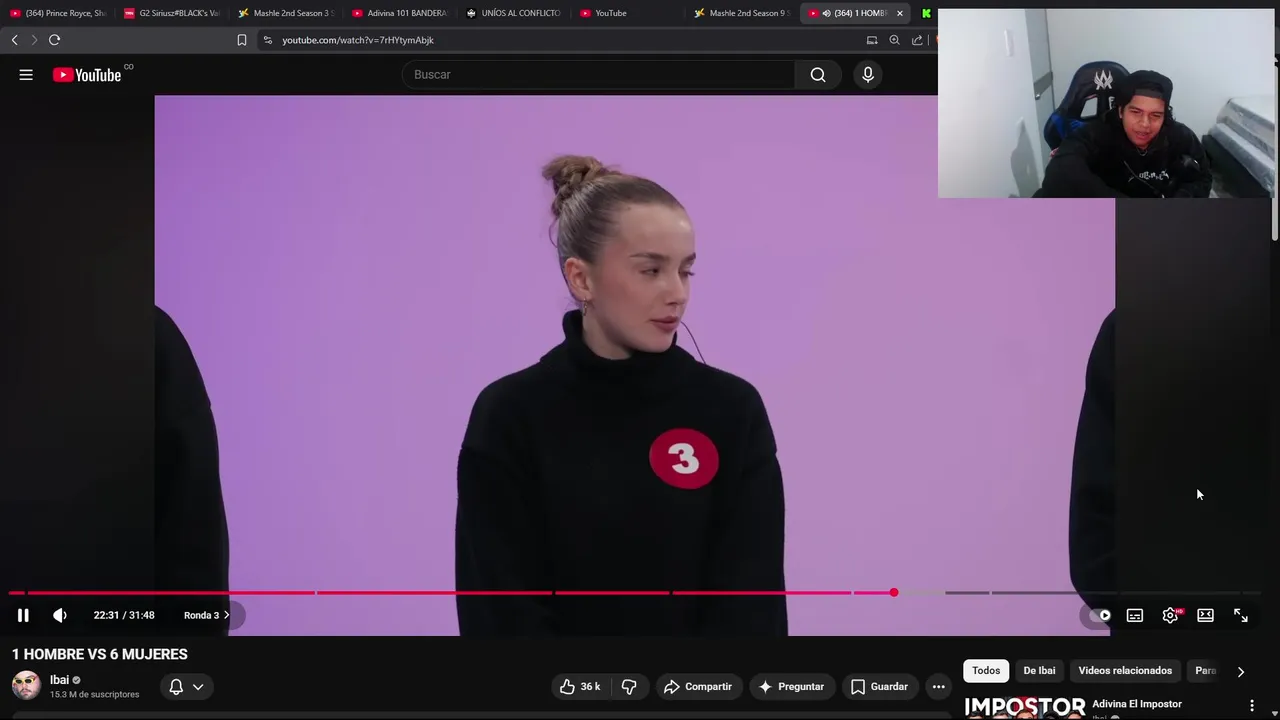
Task: Click the video progress bar scrubber dot
Action: [x=894, y=593]
